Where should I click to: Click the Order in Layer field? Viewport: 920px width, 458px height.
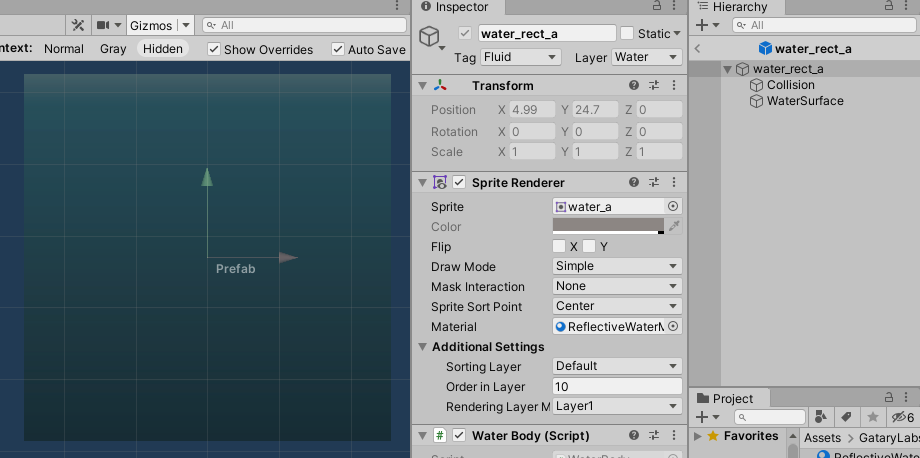[617, 387]
